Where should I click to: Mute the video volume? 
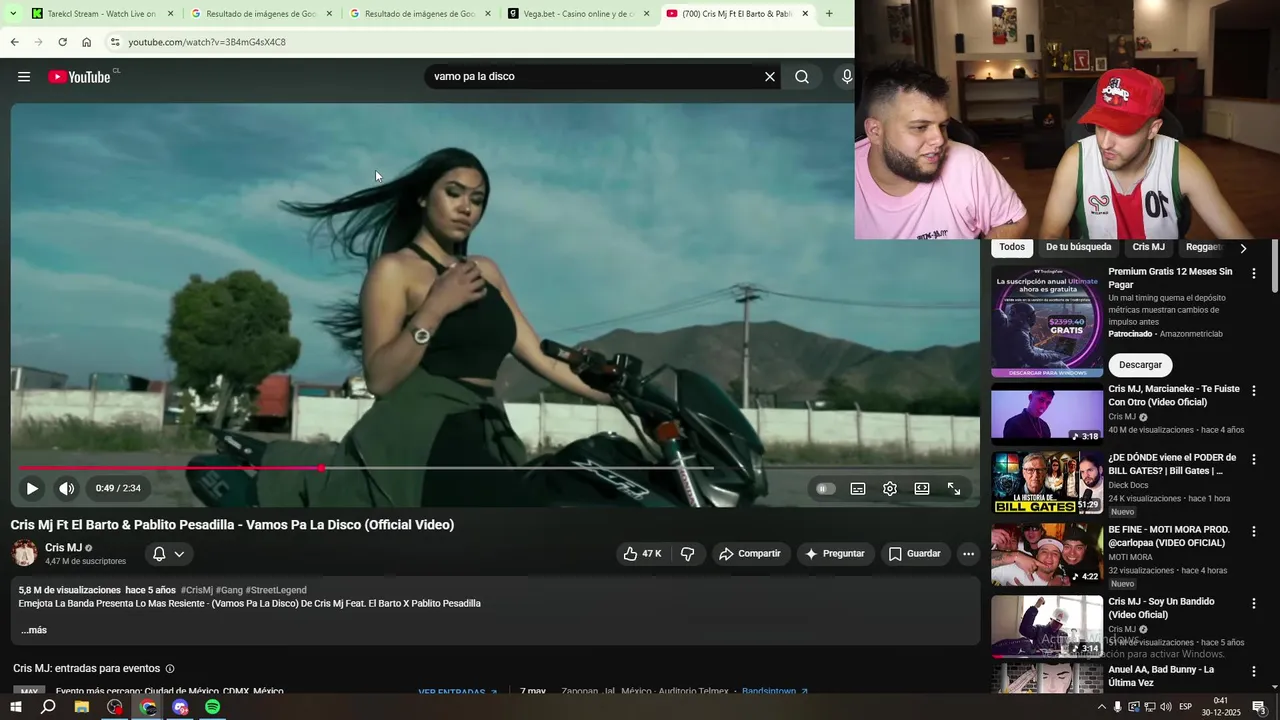pos(66,489)
